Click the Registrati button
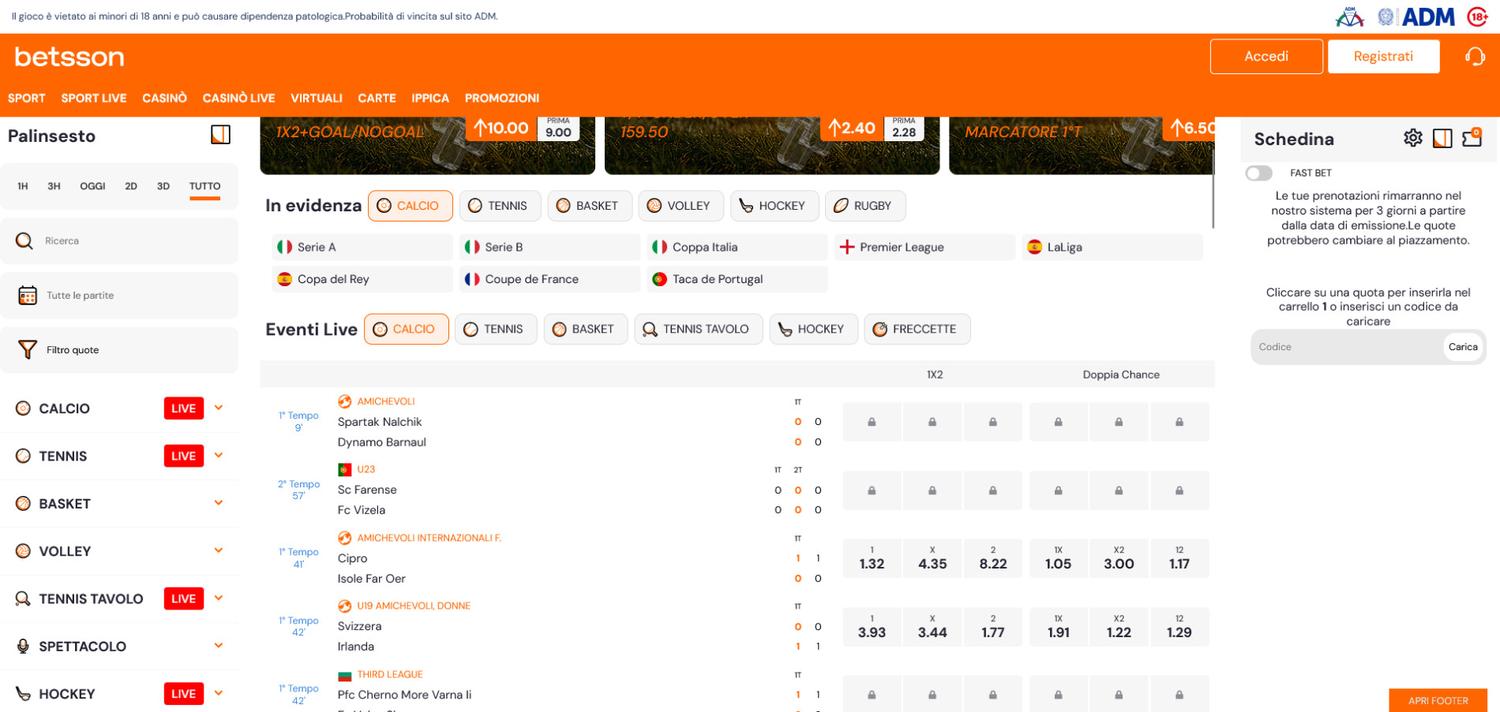 tap(1384, 56)
